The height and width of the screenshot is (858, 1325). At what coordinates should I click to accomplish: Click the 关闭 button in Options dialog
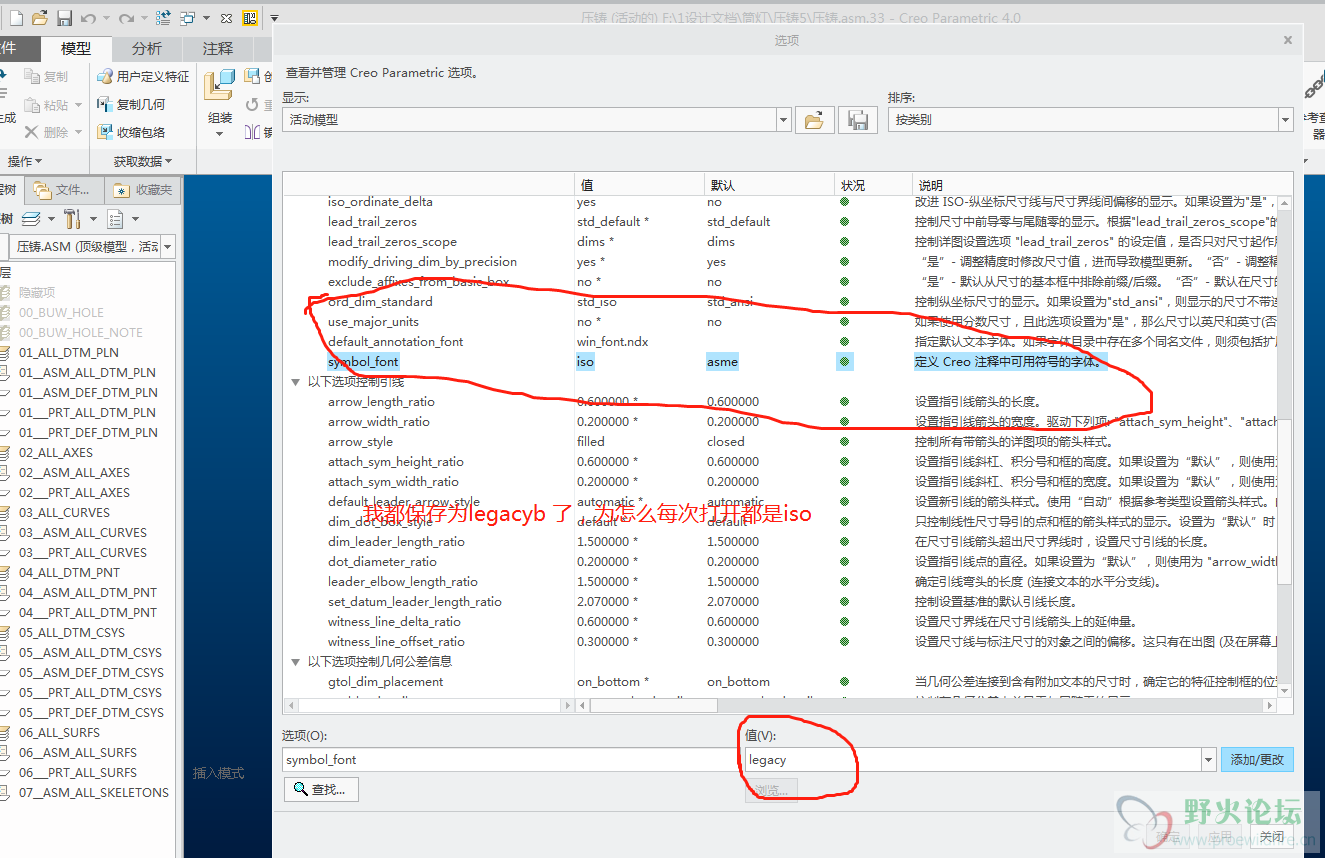1271,837
